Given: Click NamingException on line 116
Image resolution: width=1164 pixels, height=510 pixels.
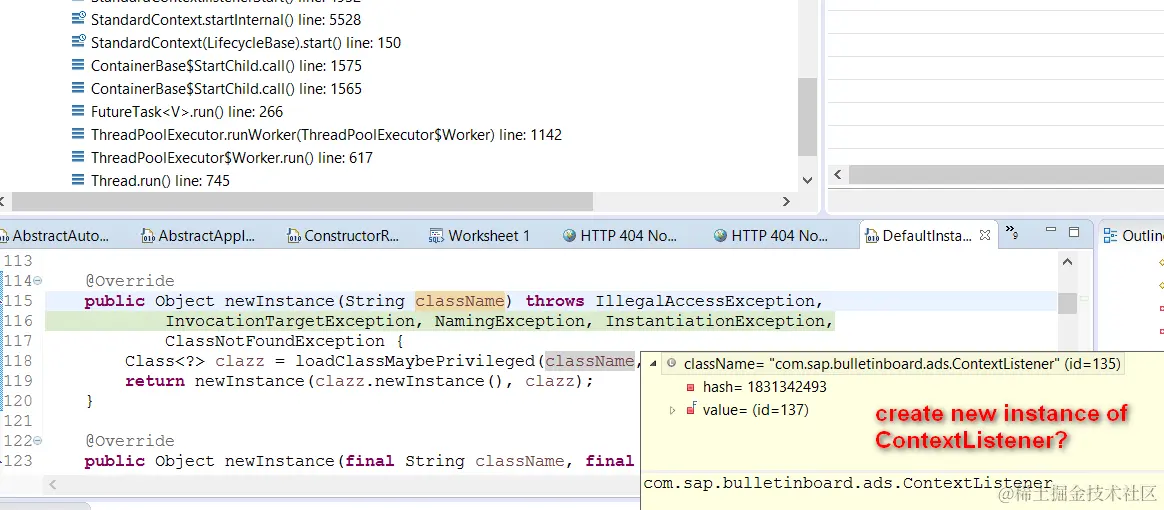Looking at the screenshot, I should (509, 321).
